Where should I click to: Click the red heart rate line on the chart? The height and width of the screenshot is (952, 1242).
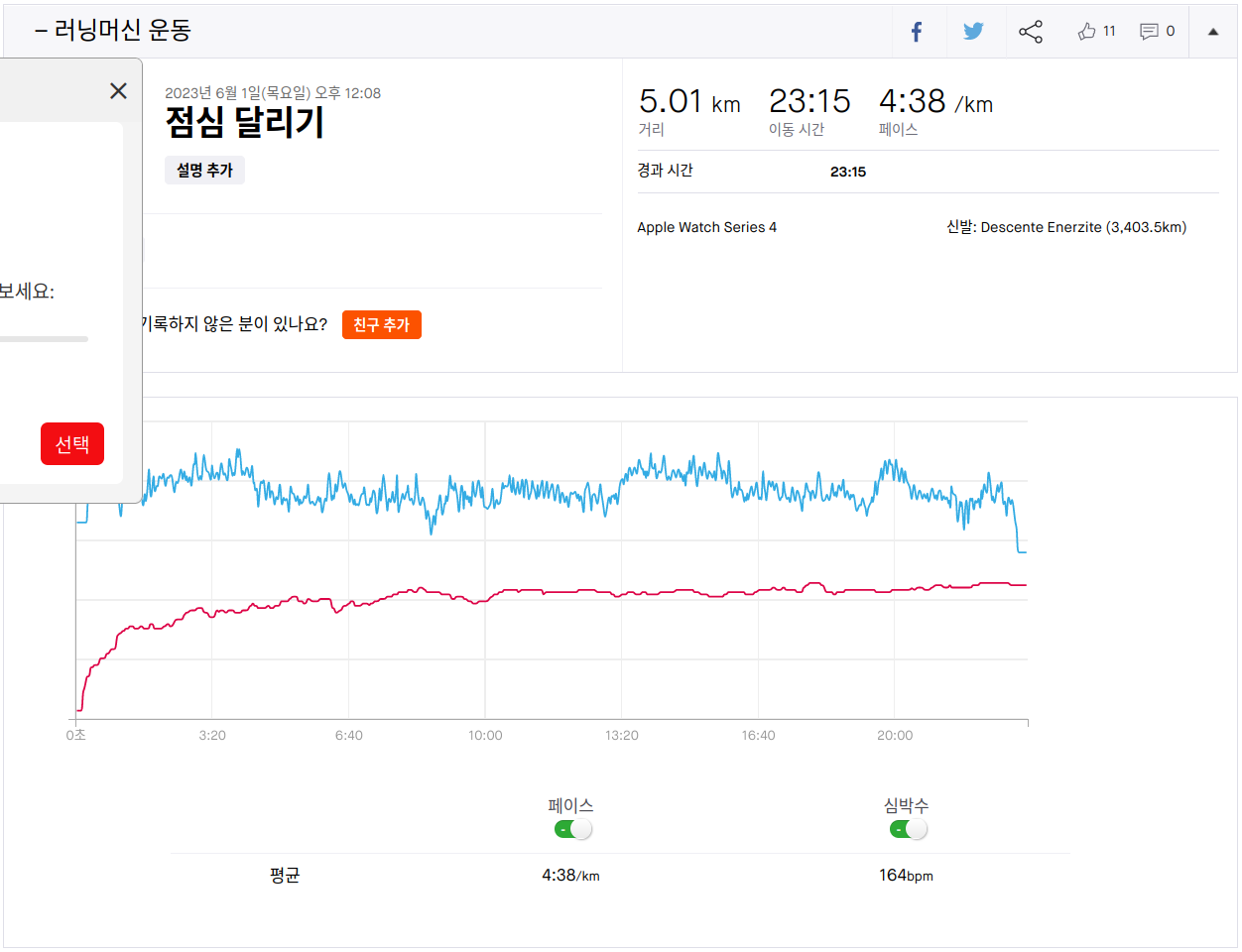coord(556,591)
